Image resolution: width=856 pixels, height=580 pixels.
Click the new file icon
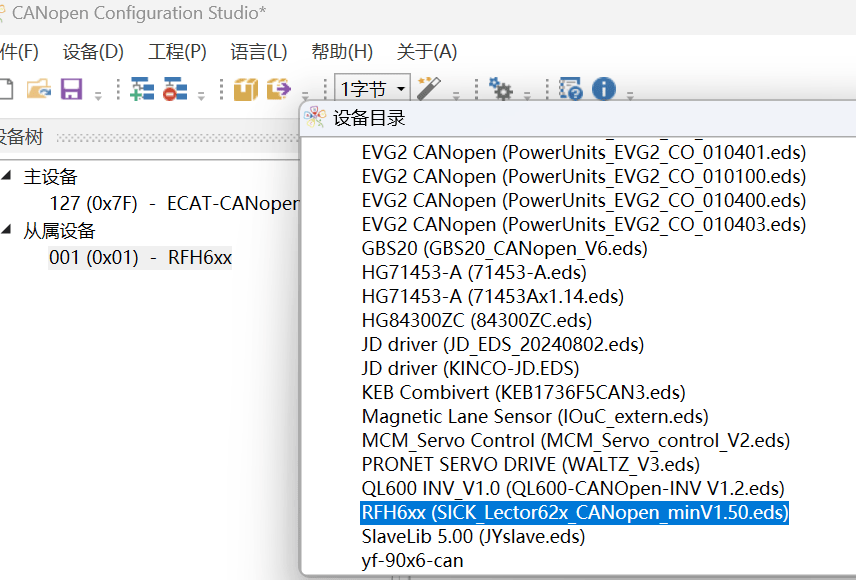click(x=5, y=88)
